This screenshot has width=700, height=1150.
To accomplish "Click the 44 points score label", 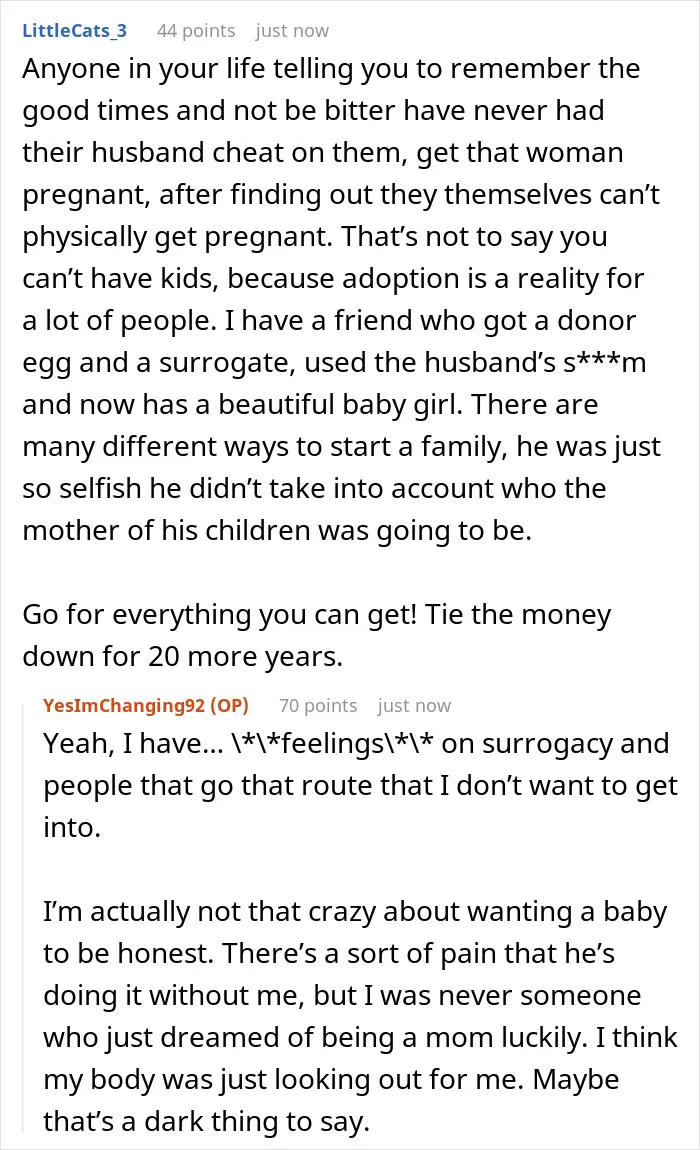I will click(196, 31).
